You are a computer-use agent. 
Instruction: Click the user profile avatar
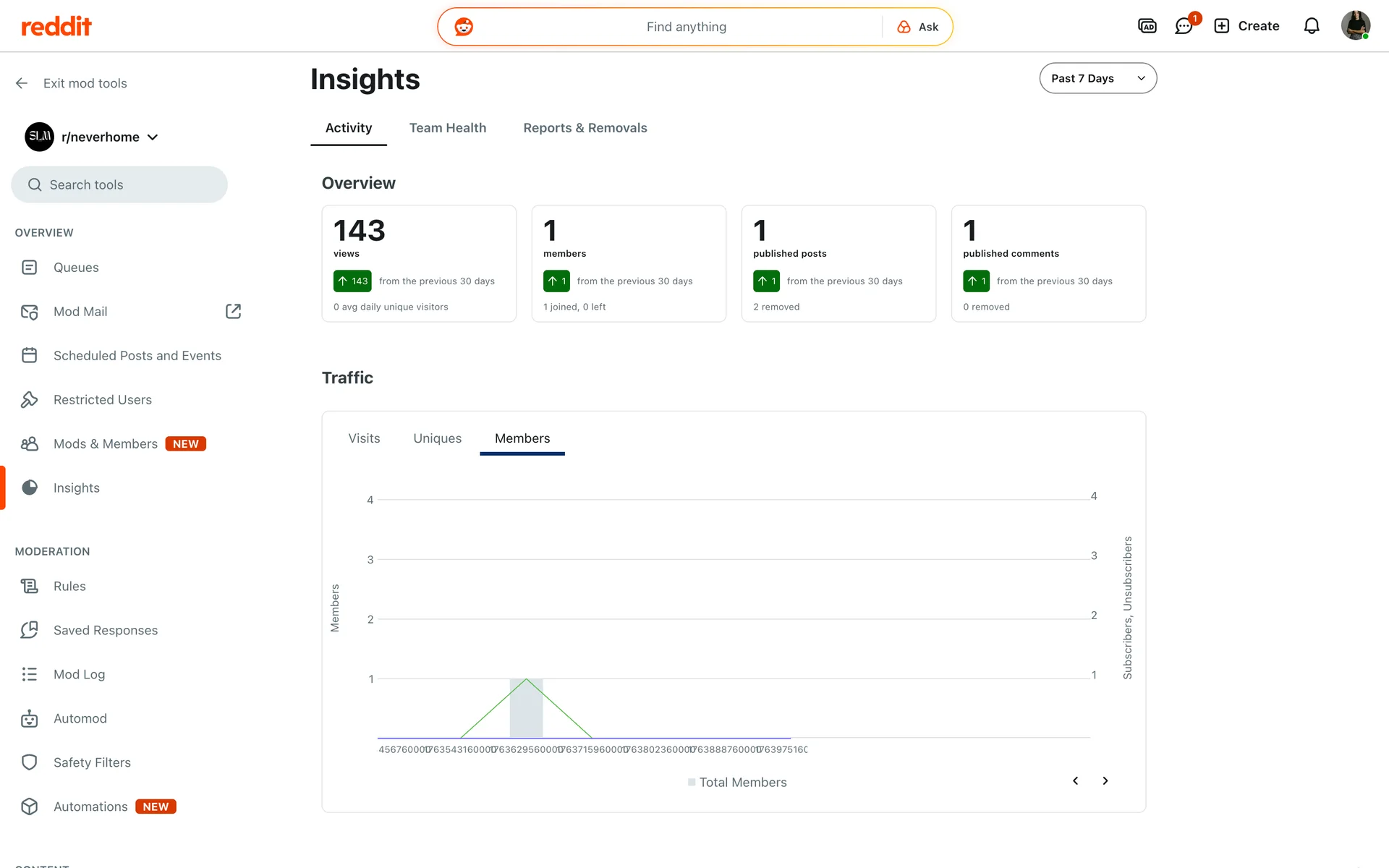click(1355, 26)
